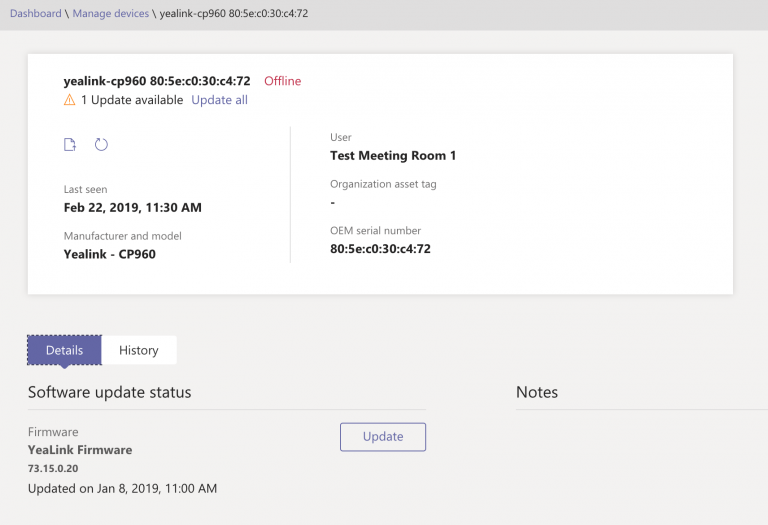Click the Software update status heading

[x=110, y=392]
